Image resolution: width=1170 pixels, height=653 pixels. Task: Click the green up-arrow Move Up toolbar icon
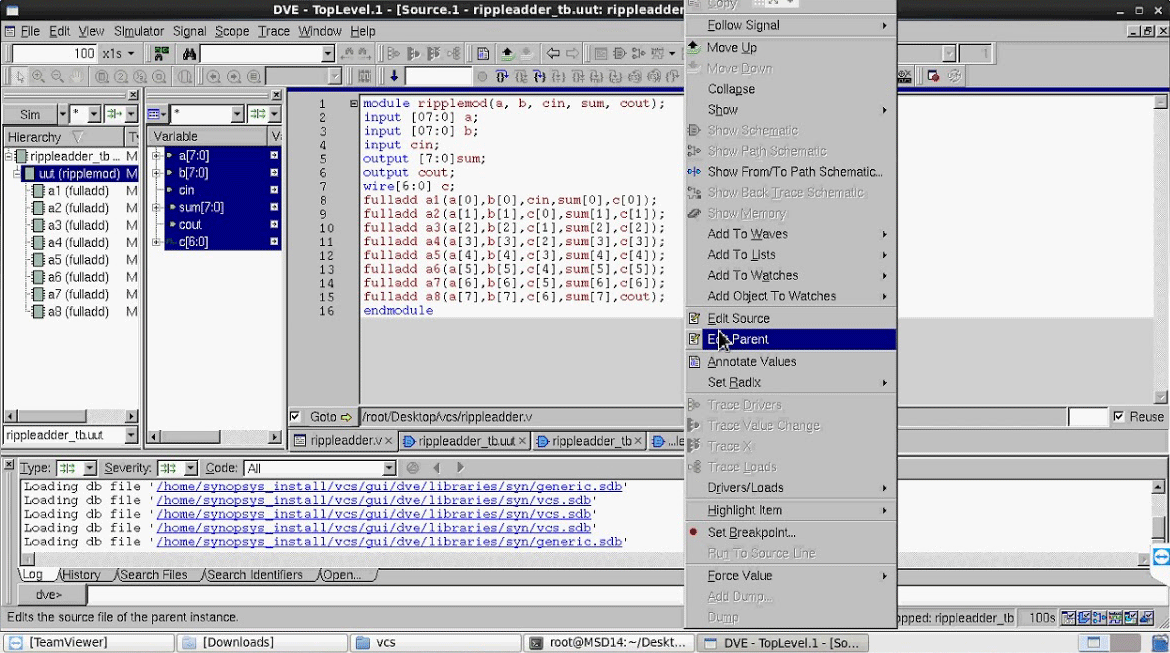508,53
